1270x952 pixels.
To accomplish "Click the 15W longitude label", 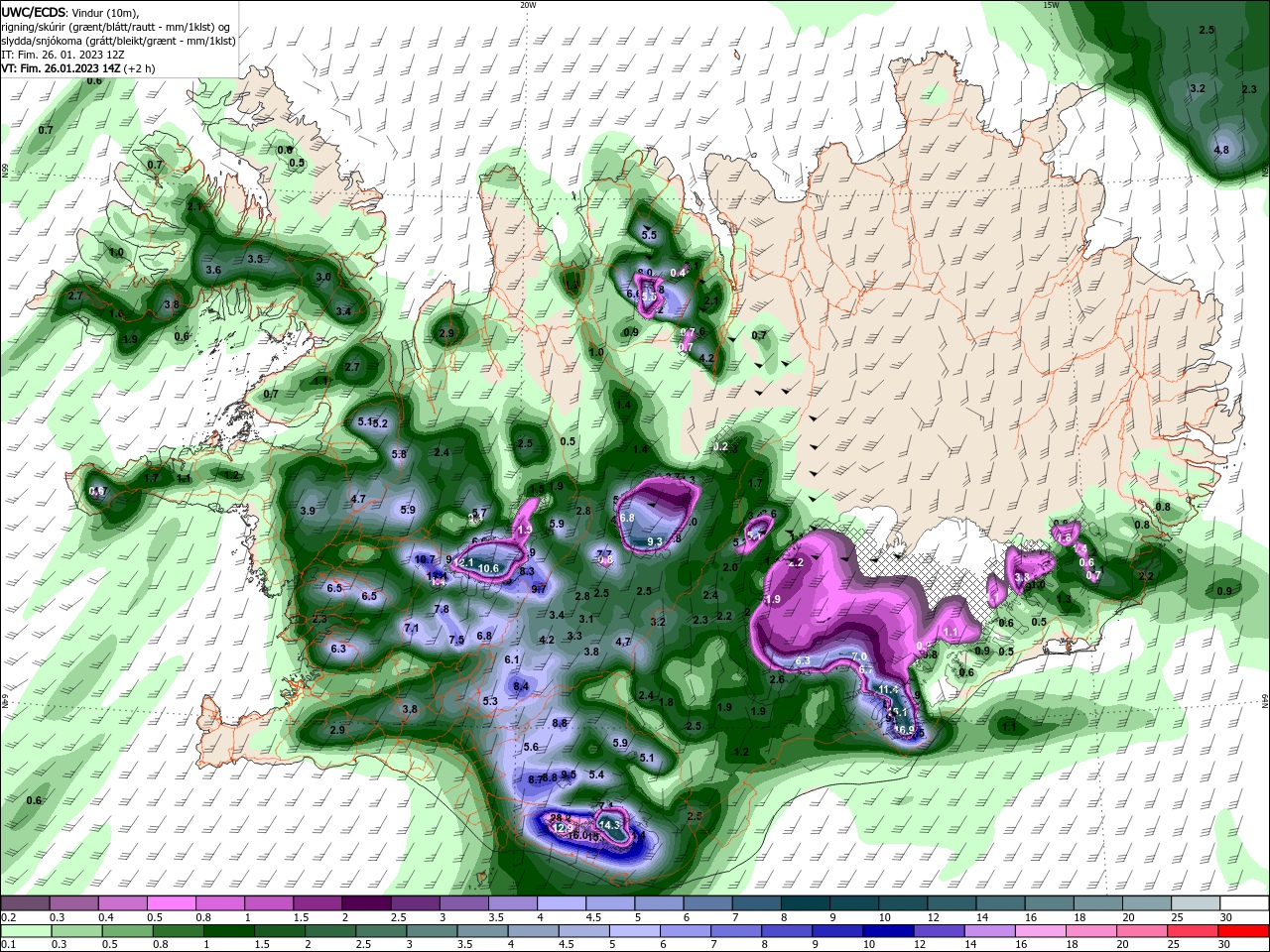I will tap(1051, 5).
